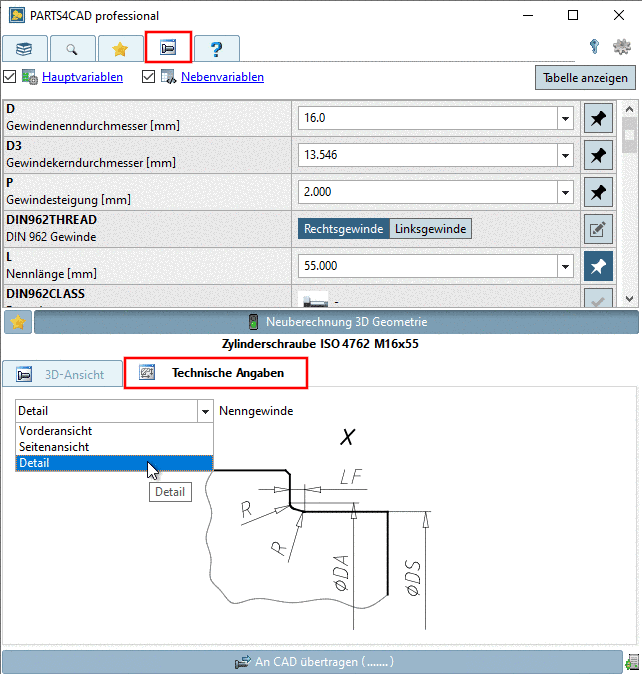Open the catalog library tab
This screenshot has height=674, width=642.
(24, 49)
